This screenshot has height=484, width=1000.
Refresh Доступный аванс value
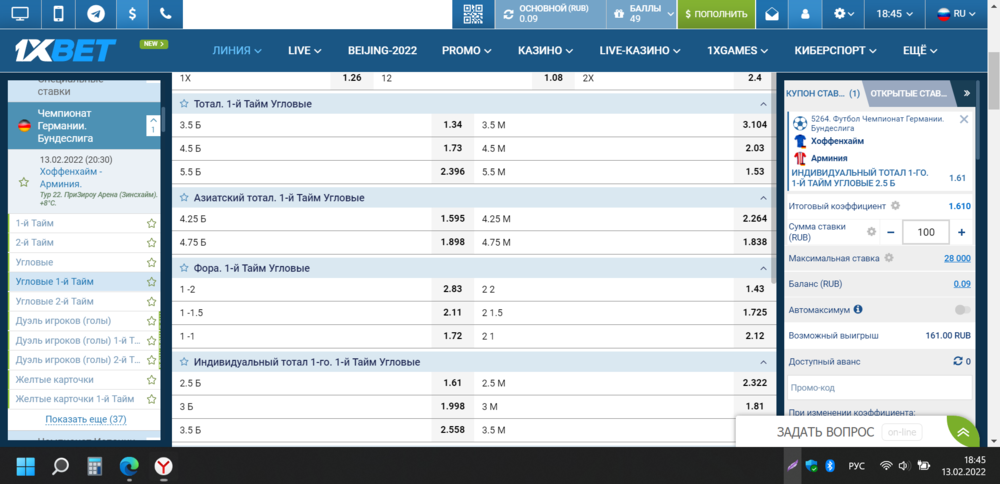(x=957, y=361)
